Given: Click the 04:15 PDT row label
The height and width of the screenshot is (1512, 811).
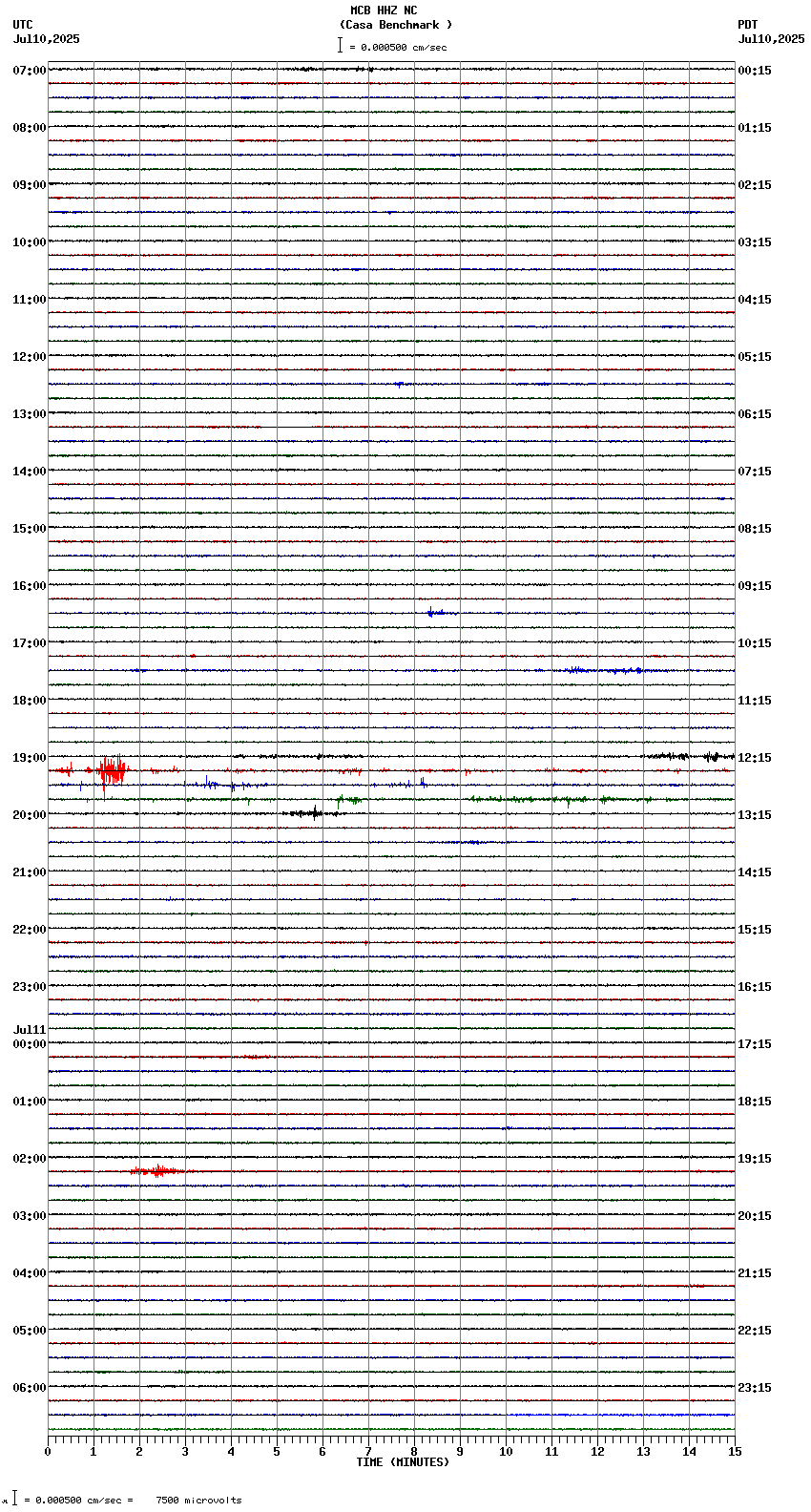Looking at the screenshot, I should point(755,300).
